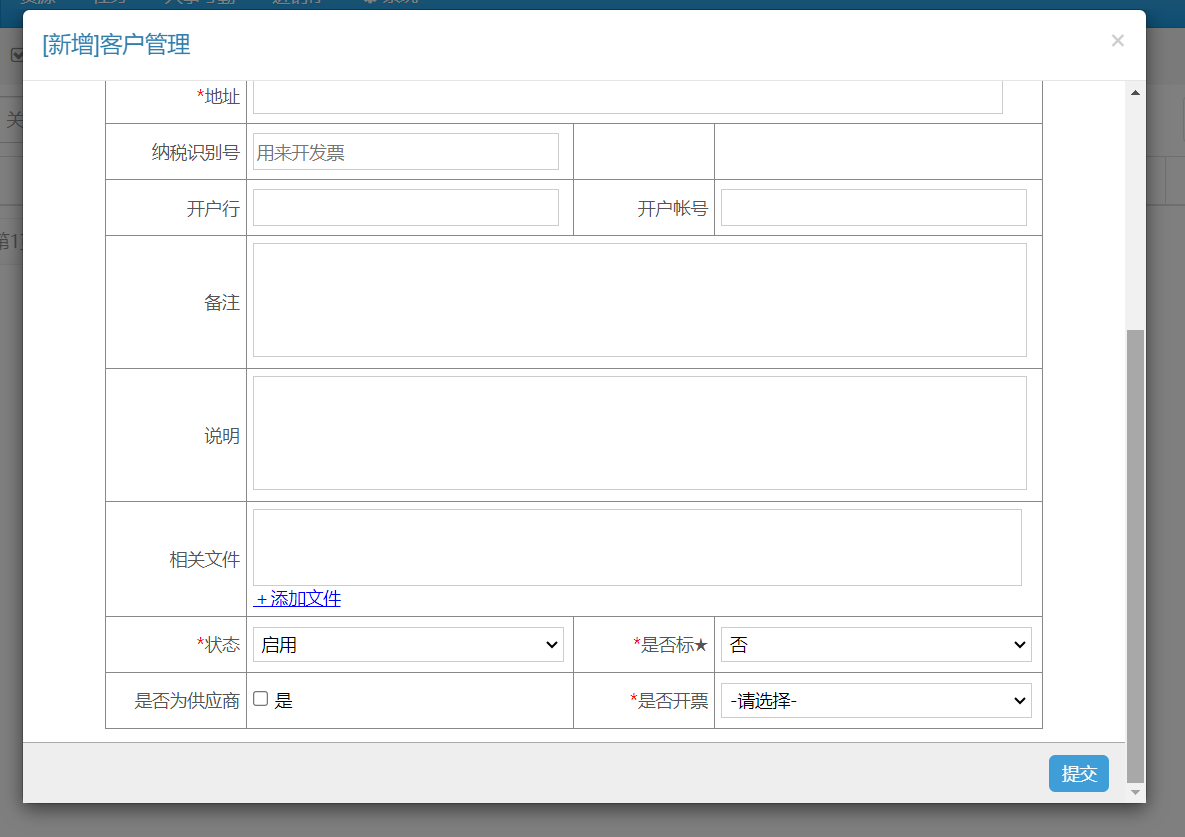Click the 地址 input field
The width and height of the screenshot is (1185, 837).
[627, 97]
